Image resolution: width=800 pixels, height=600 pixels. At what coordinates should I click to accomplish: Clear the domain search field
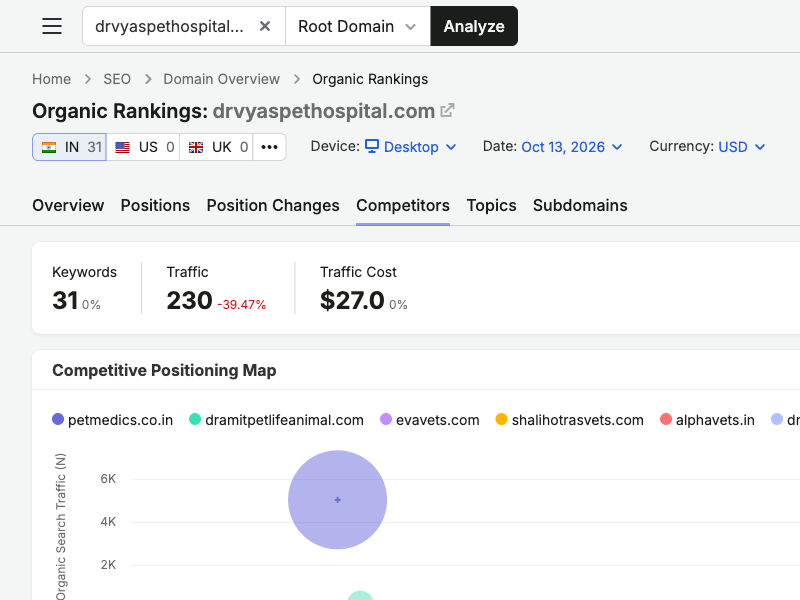tap(265, 26)
